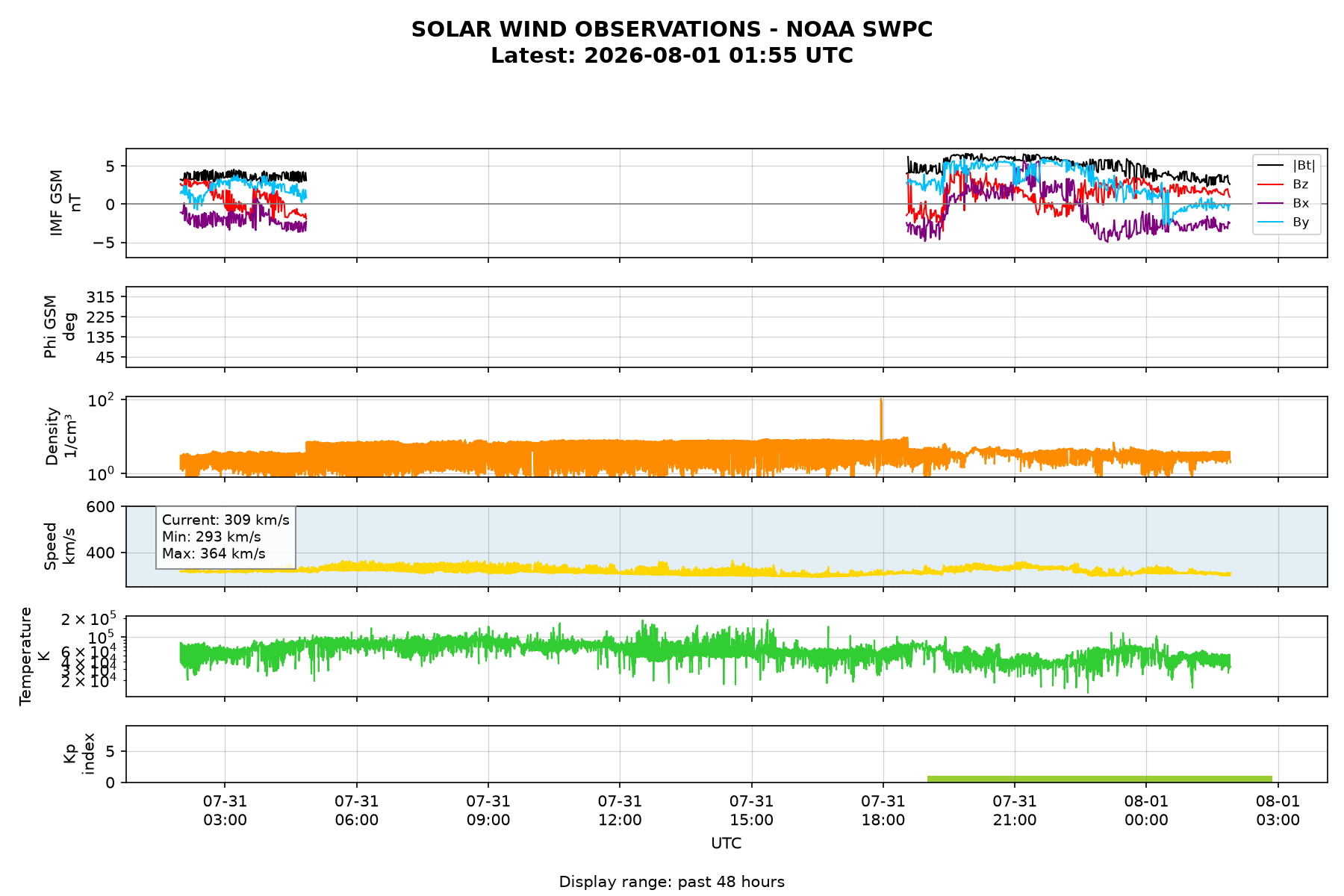Click the Solar Wind Observations title
The image size is (1344, 896).
672,29
